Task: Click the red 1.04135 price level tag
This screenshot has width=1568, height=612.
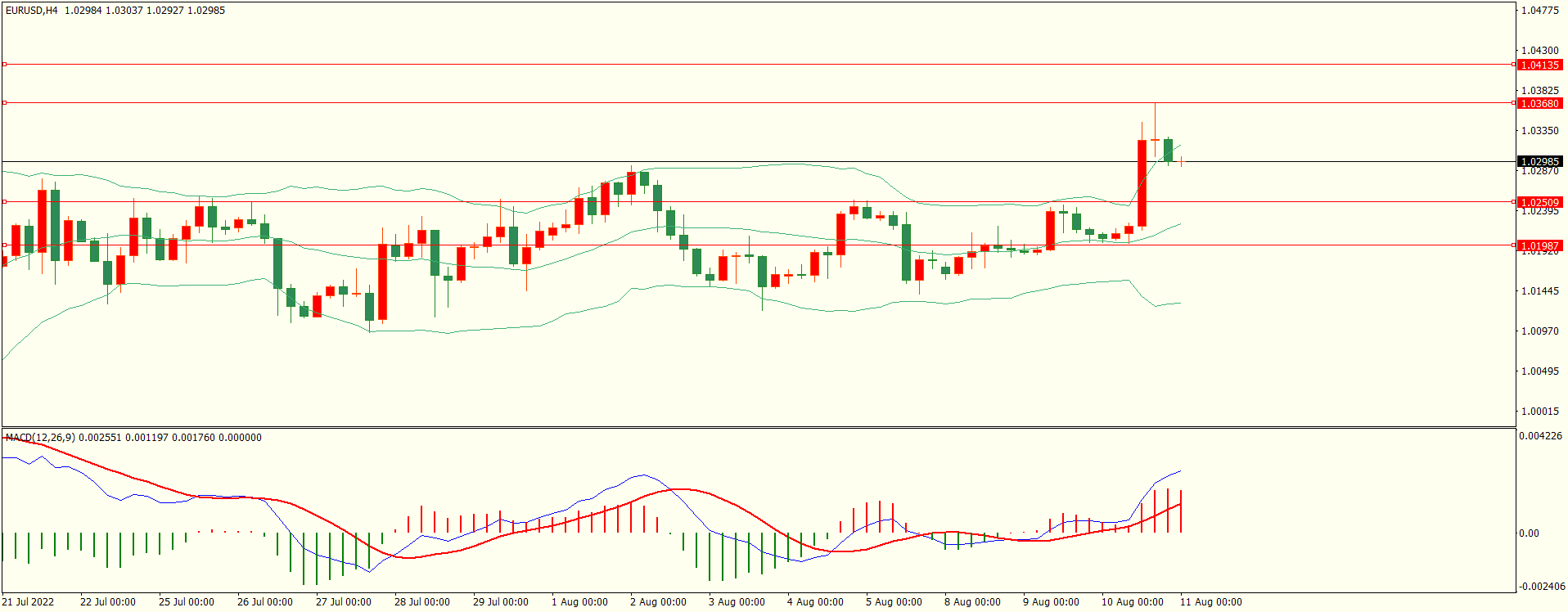Action: point(1539,65)
